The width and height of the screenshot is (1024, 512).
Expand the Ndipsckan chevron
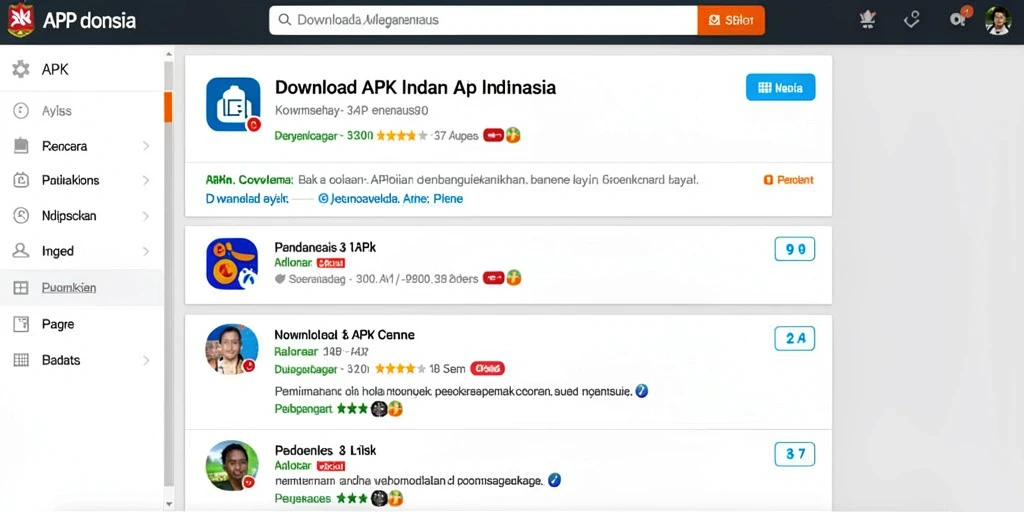click(146, 216)
